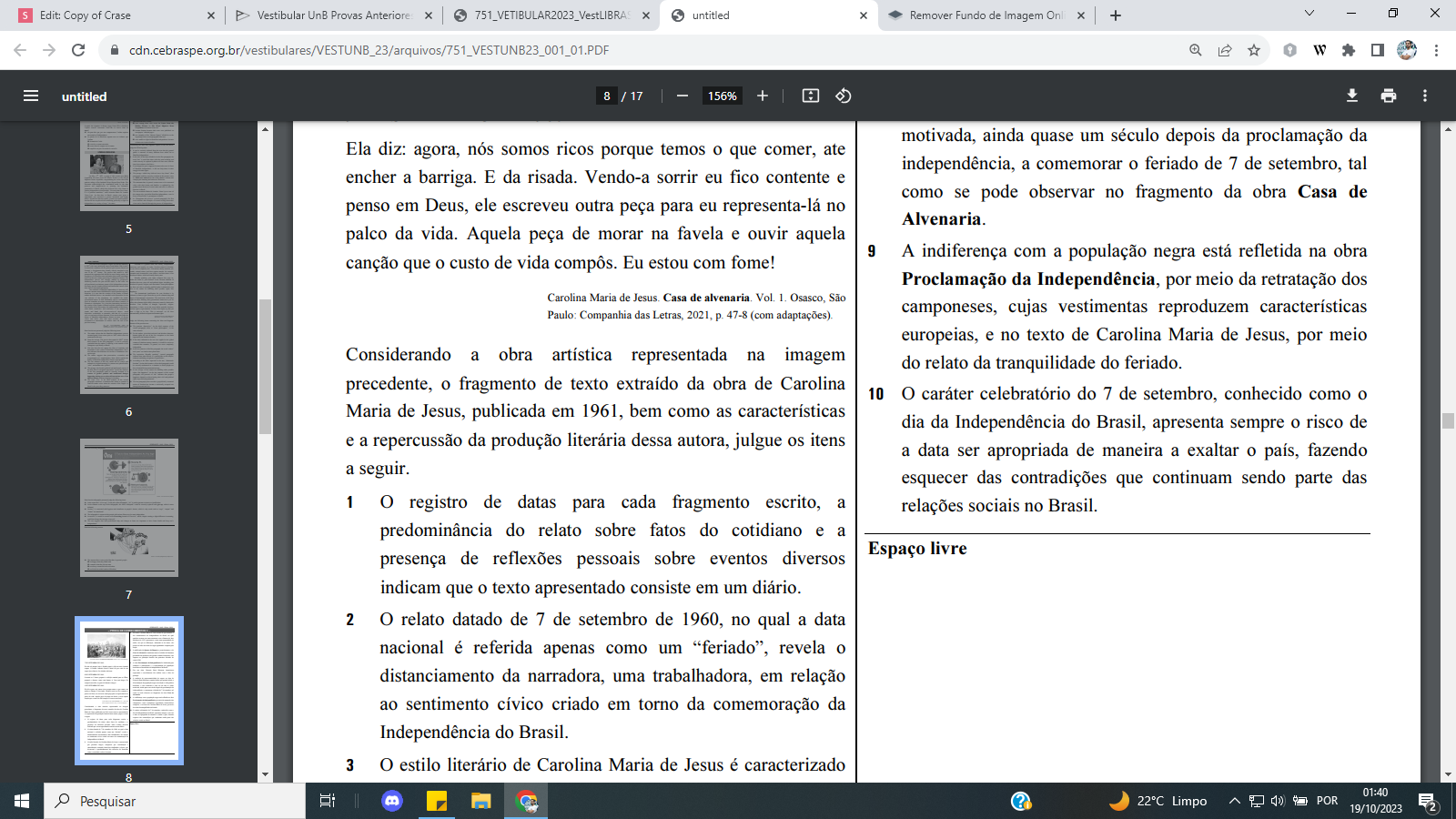Go back in browser history
The image size is (1456, 819).
coord(20,50)
